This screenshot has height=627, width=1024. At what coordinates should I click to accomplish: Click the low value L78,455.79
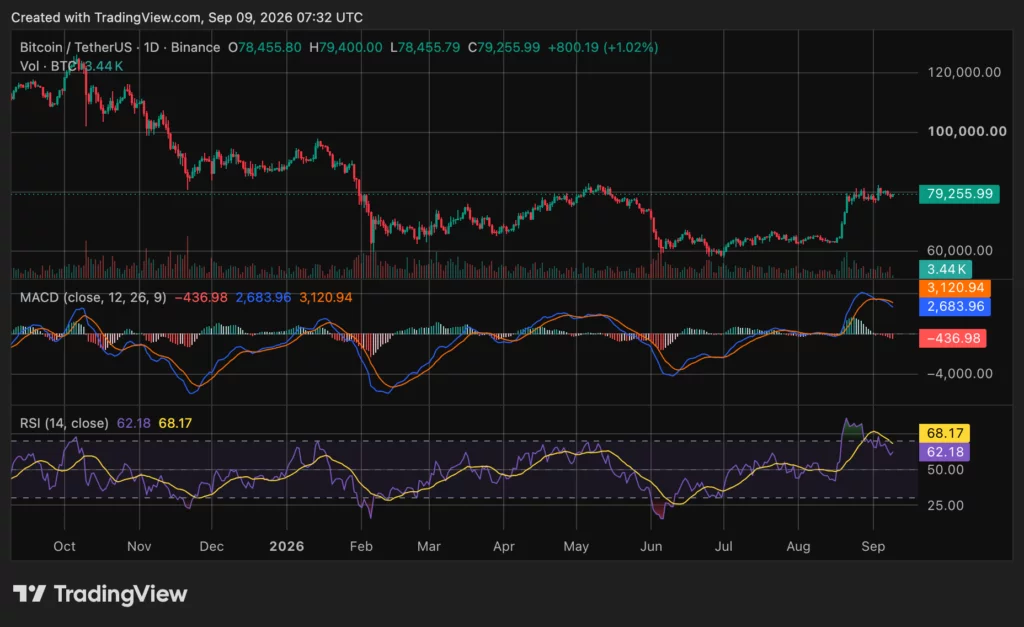[x=425, y=48]
